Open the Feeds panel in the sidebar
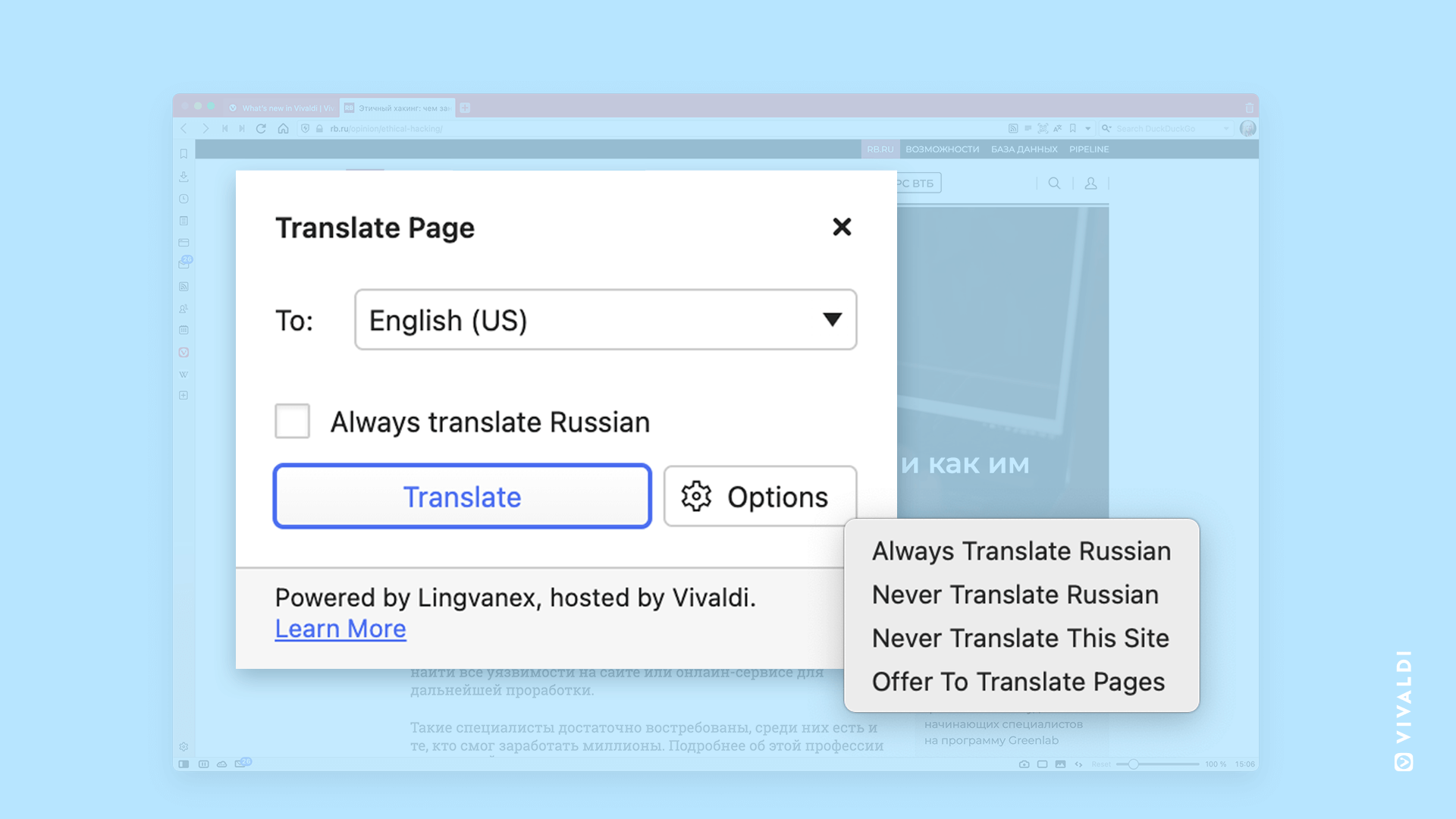 tap(184, 286)
